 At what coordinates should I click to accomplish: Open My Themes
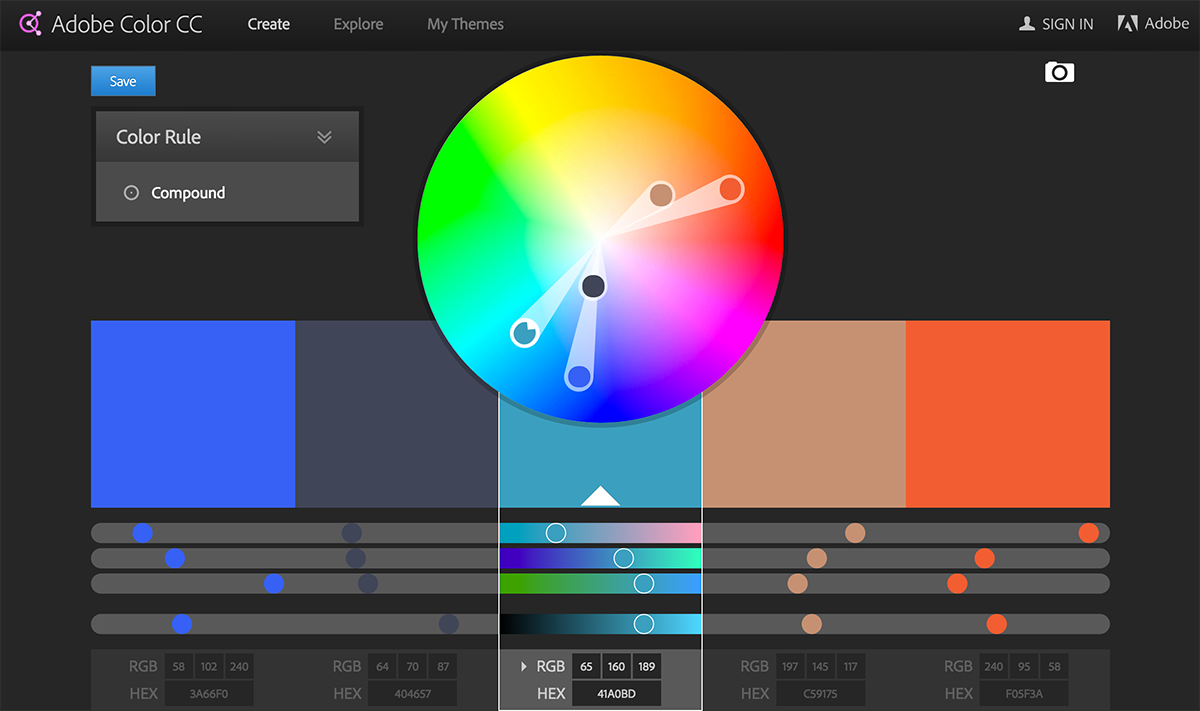click(465, 24)
